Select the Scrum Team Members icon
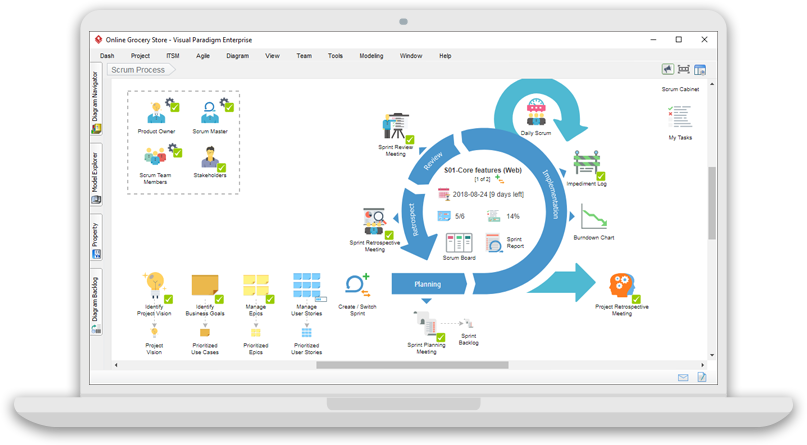 [155, 156]
